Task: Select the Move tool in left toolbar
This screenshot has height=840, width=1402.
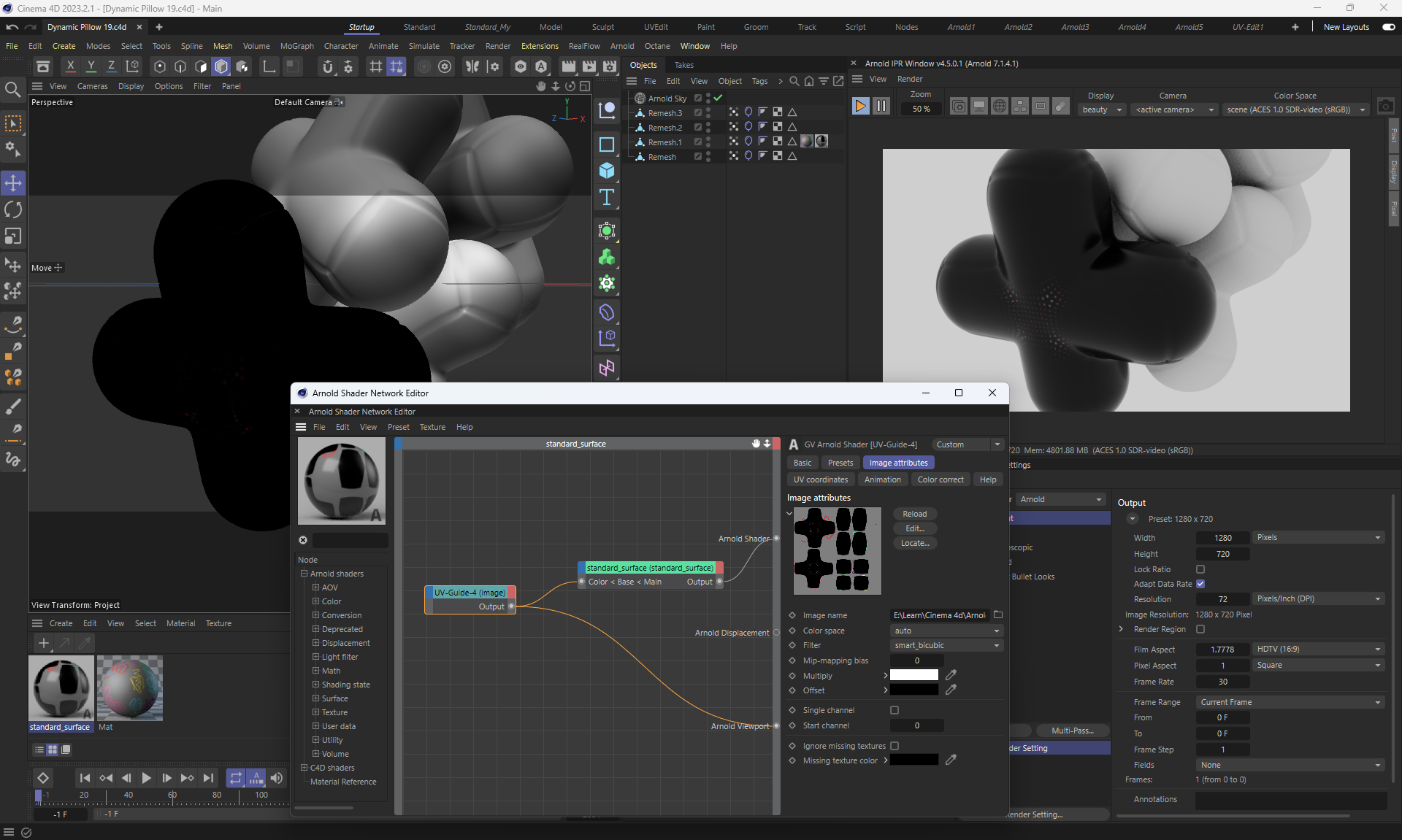Action: 13,183
